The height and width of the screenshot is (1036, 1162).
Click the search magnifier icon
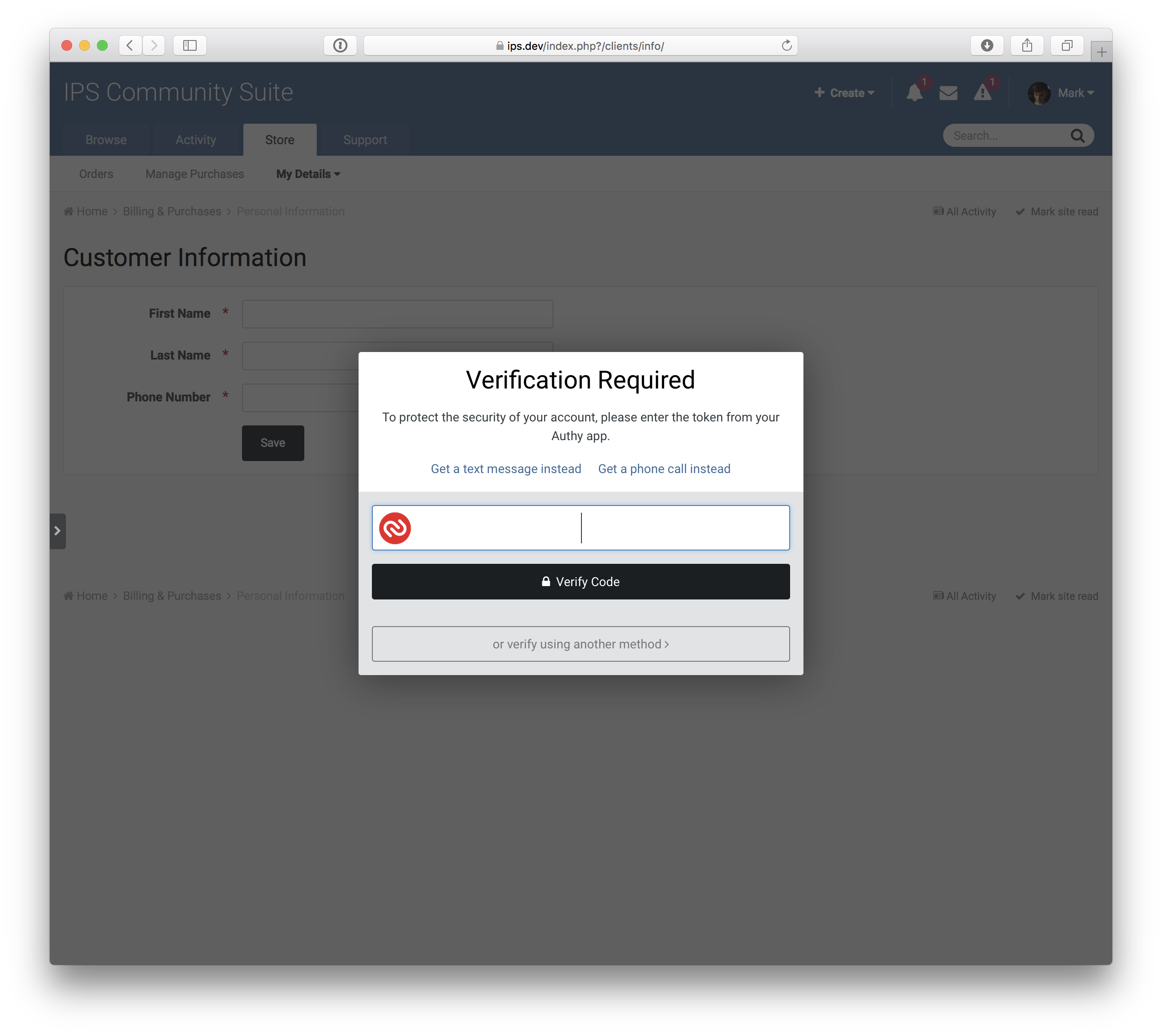[1077, 135]
